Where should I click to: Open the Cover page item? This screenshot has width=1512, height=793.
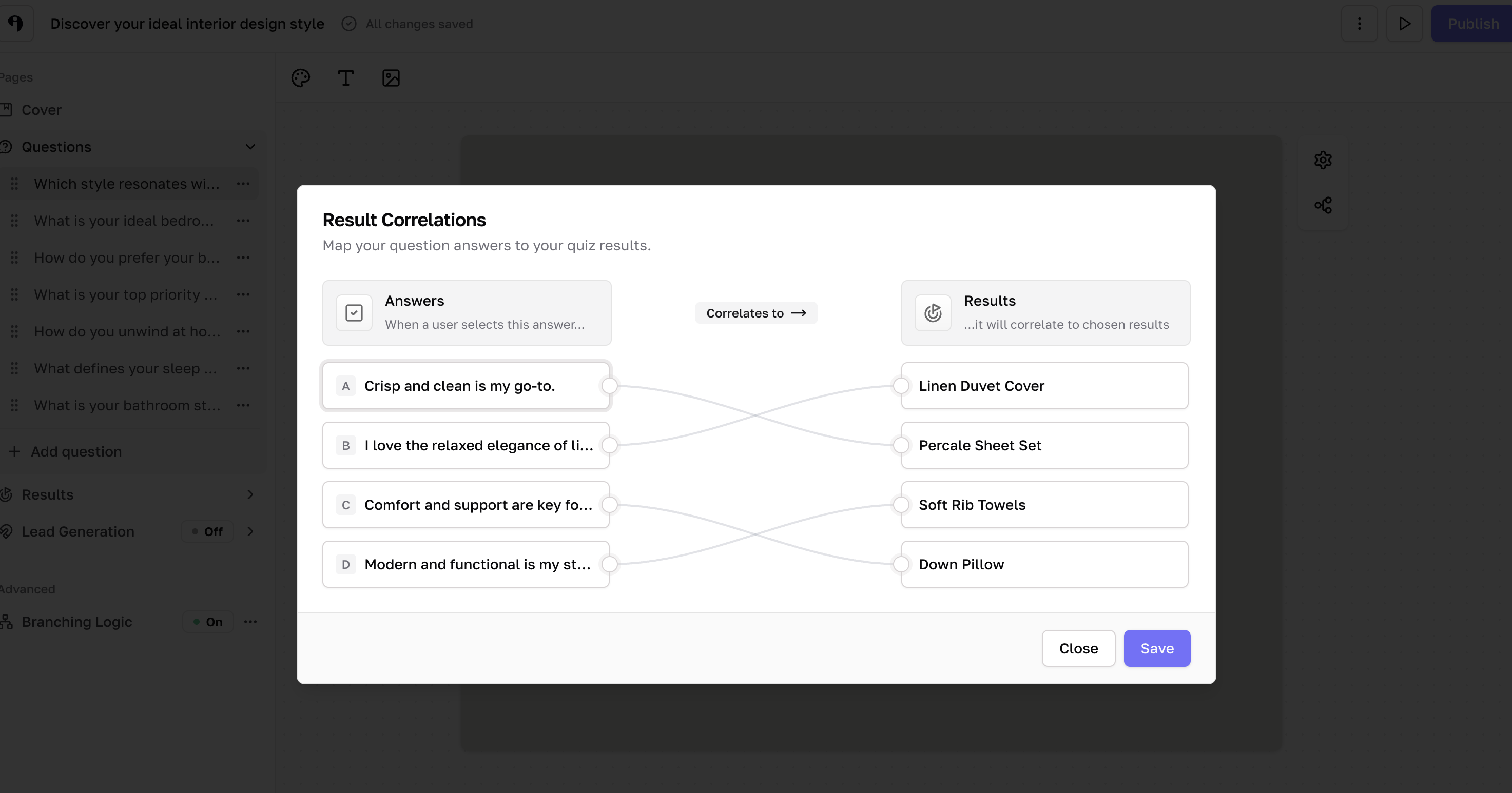41,110
